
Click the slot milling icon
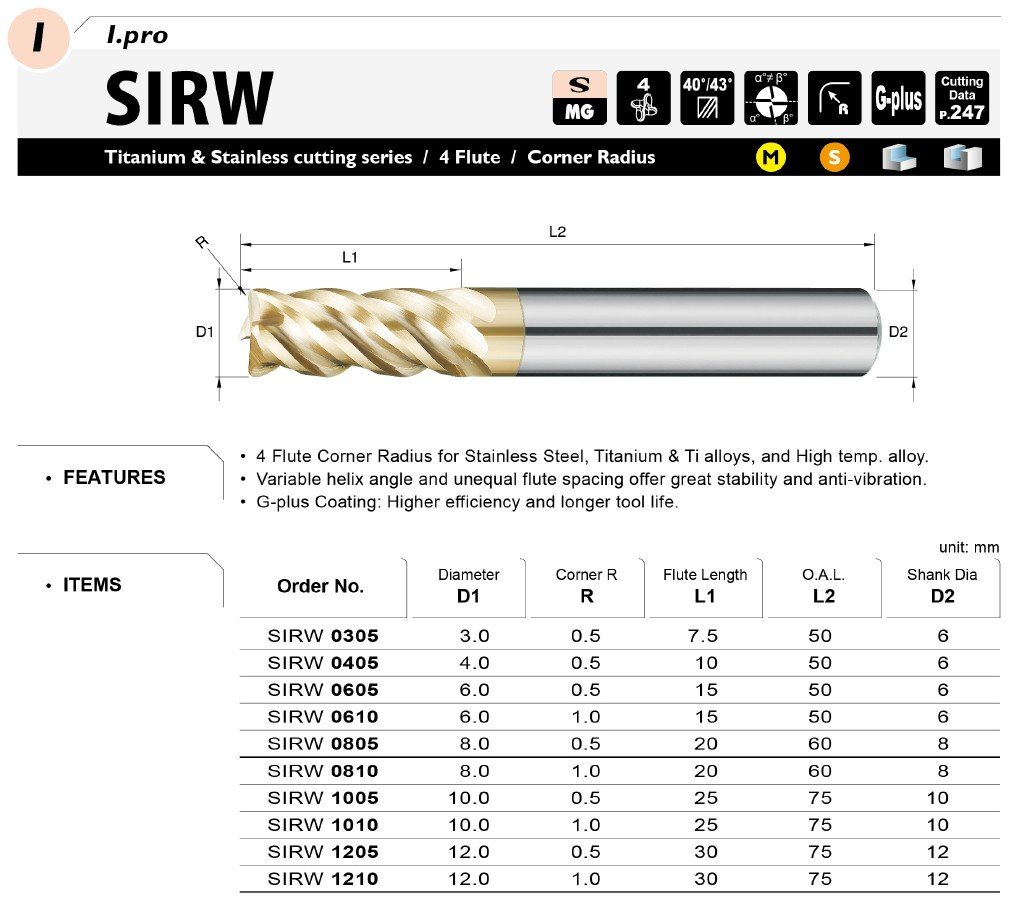962,157
